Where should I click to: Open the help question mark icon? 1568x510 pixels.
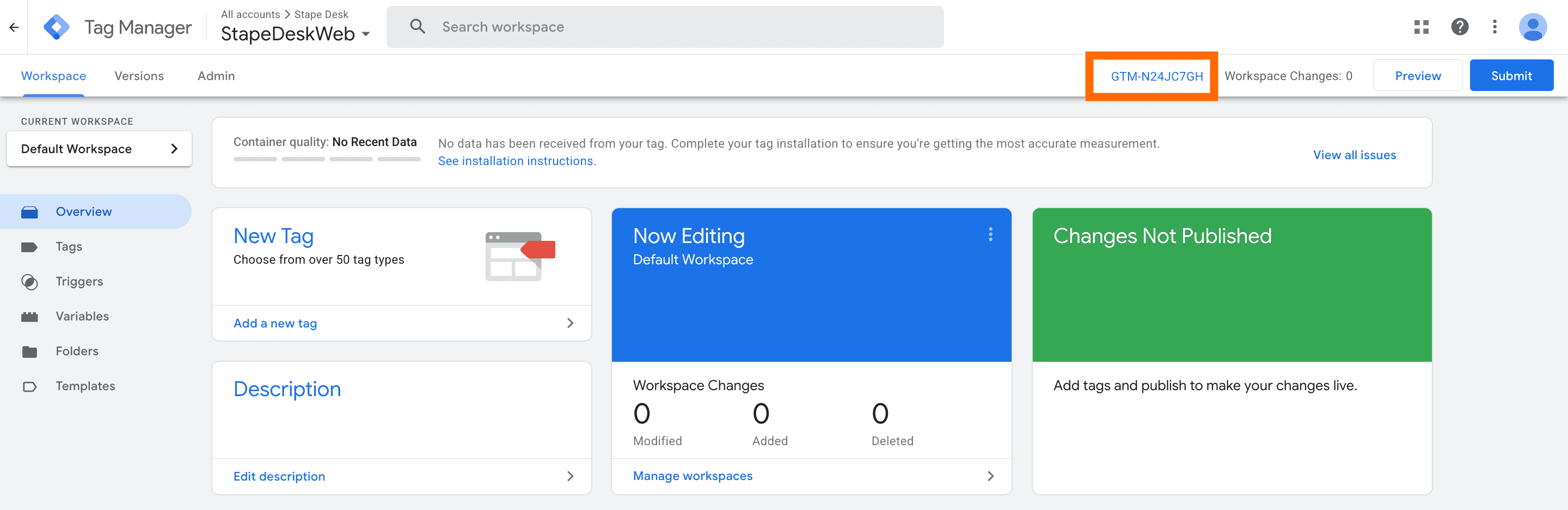coord(1460,27)
